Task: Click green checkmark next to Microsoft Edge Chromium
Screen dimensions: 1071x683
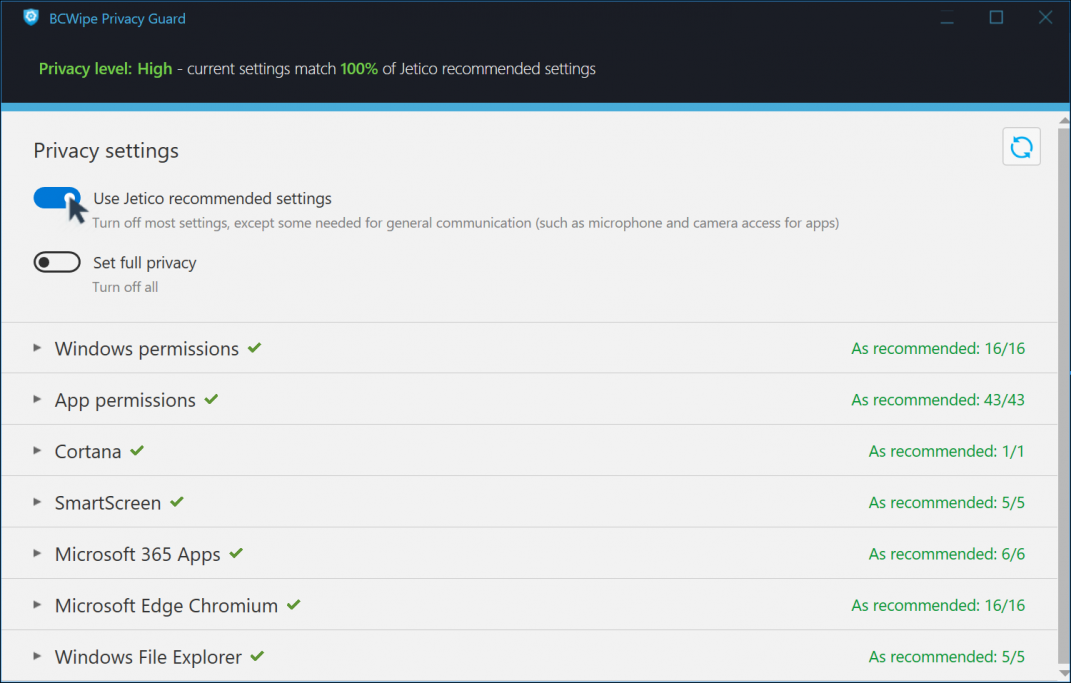Action: [294, 605]
